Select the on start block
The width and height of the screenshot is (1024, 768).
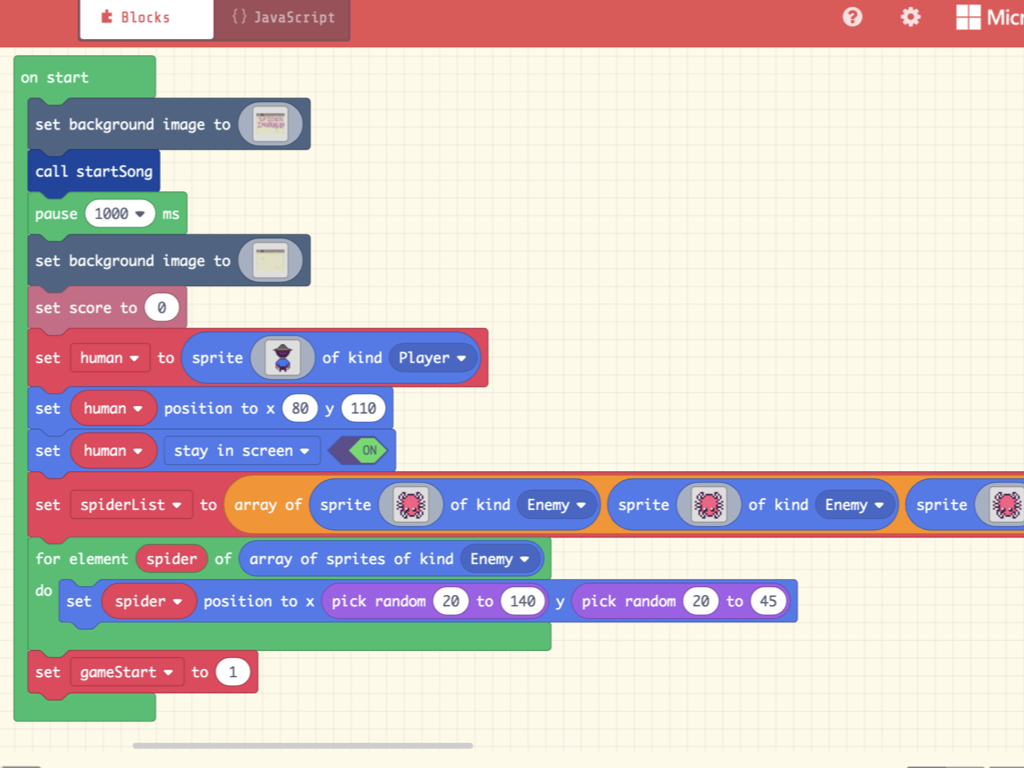(x=55, y=78)
